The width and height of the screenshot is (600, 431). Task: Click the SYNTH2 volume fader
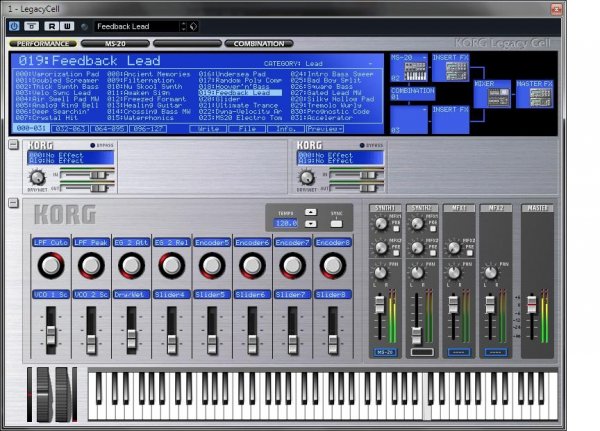tap(416, 336)
